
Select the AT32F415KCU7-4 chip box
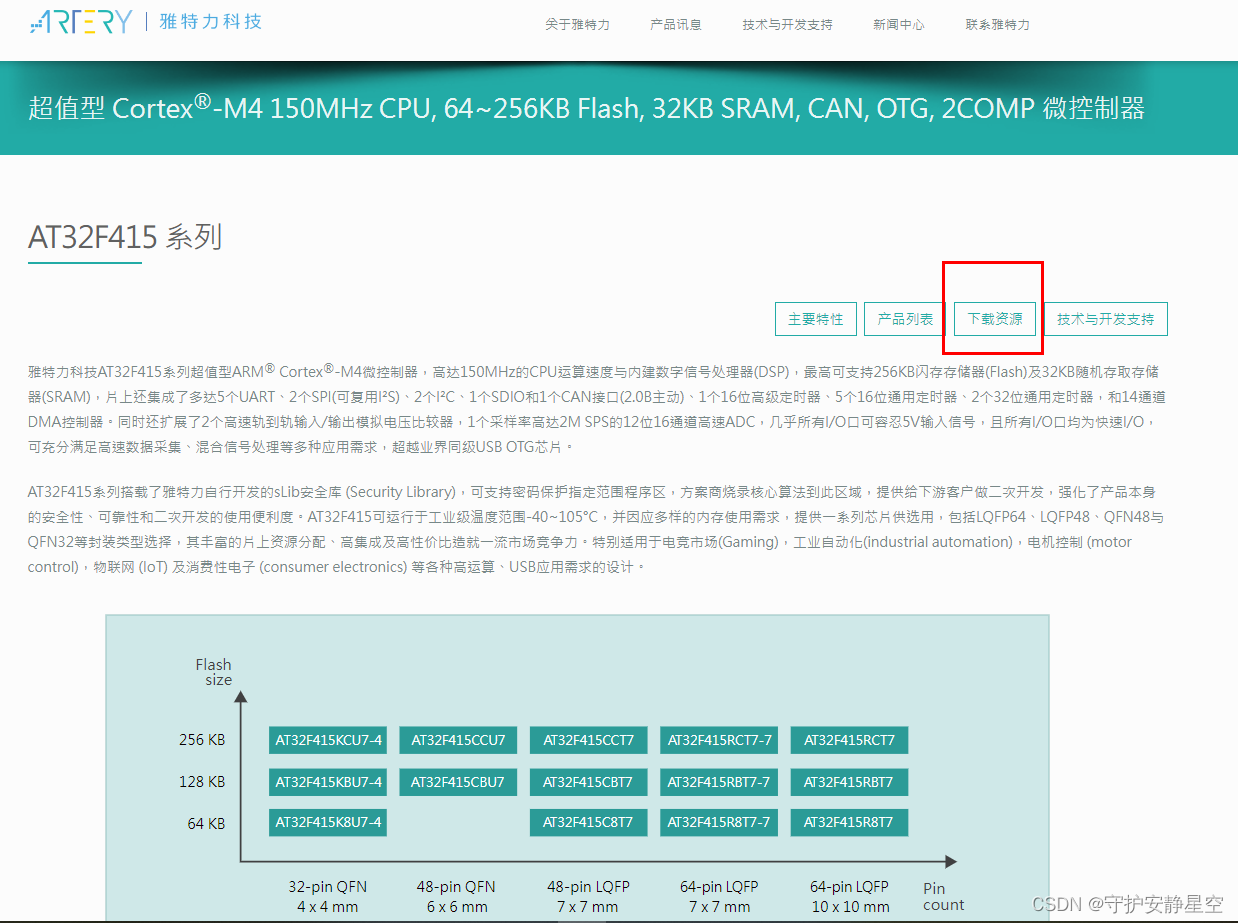(328, 741)
